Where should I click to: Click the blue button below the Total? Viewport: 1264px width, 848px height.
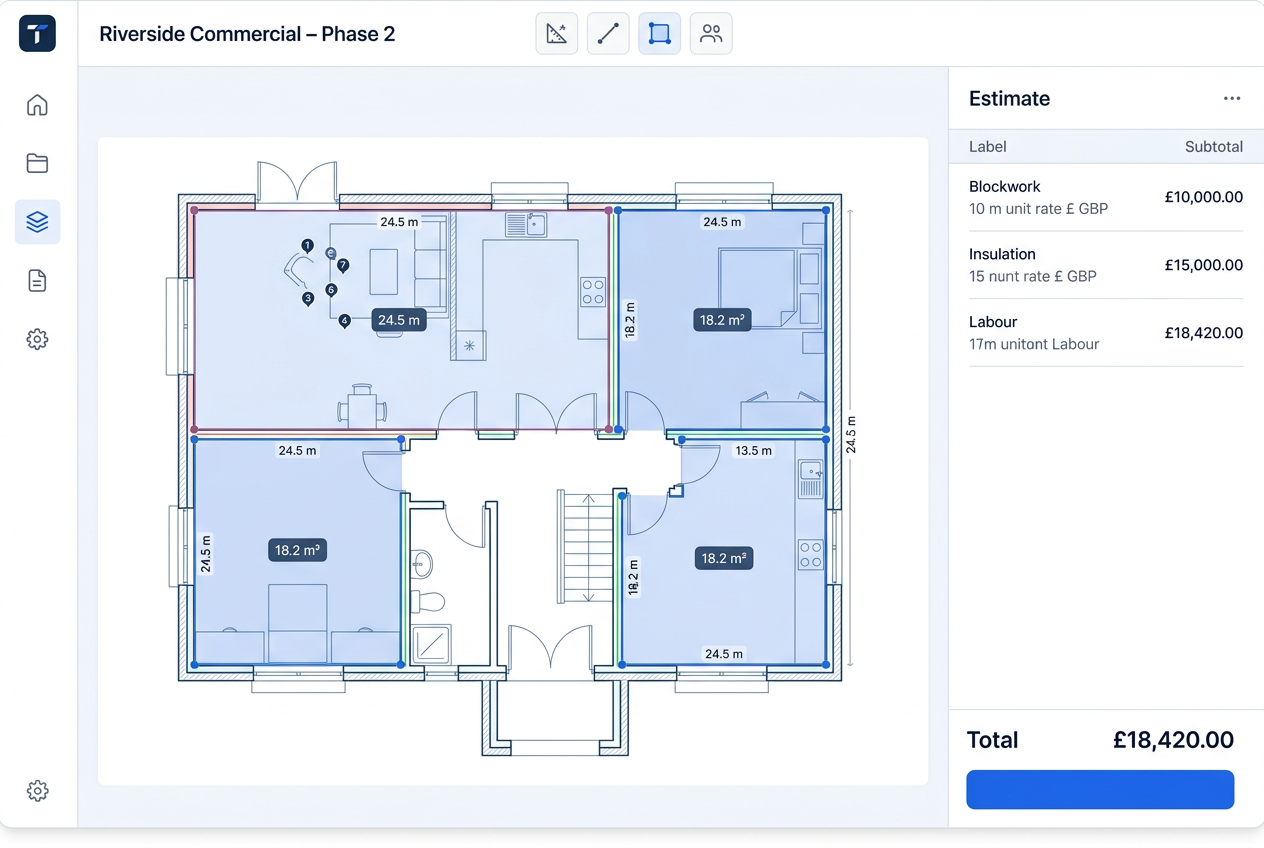(x=1100, y=789)
